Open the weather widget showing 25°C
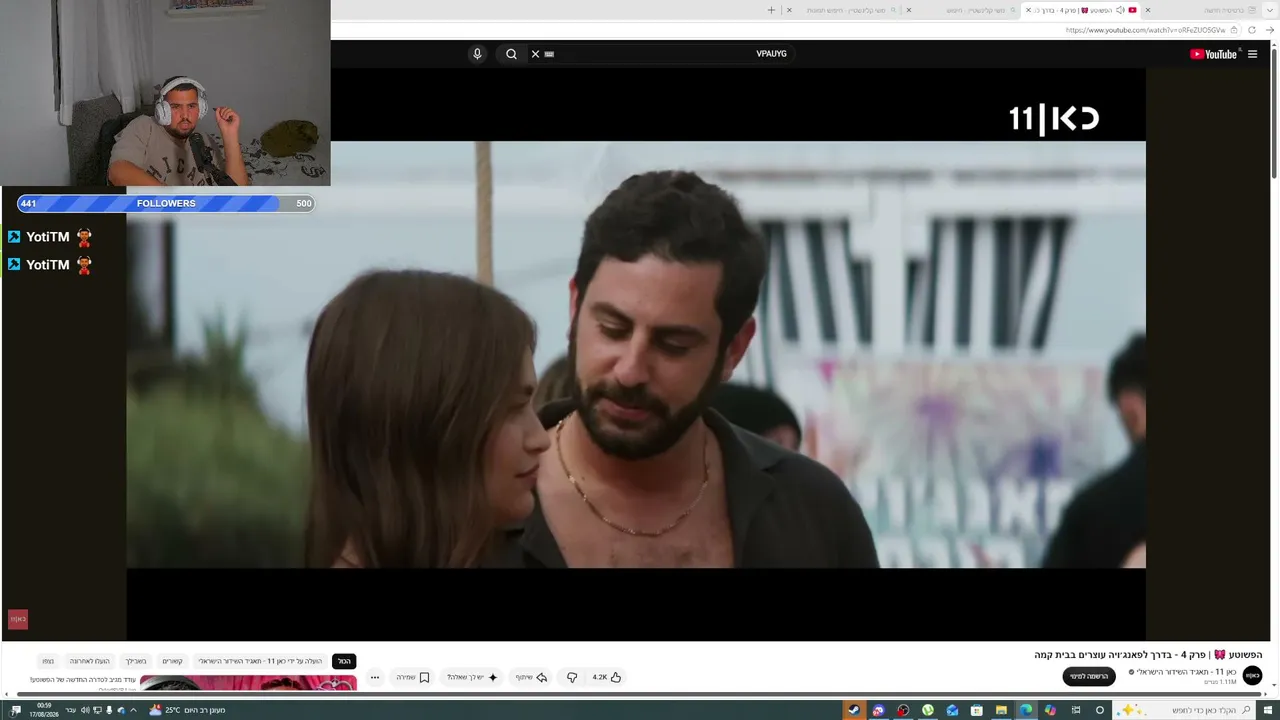 click(188, 710)
